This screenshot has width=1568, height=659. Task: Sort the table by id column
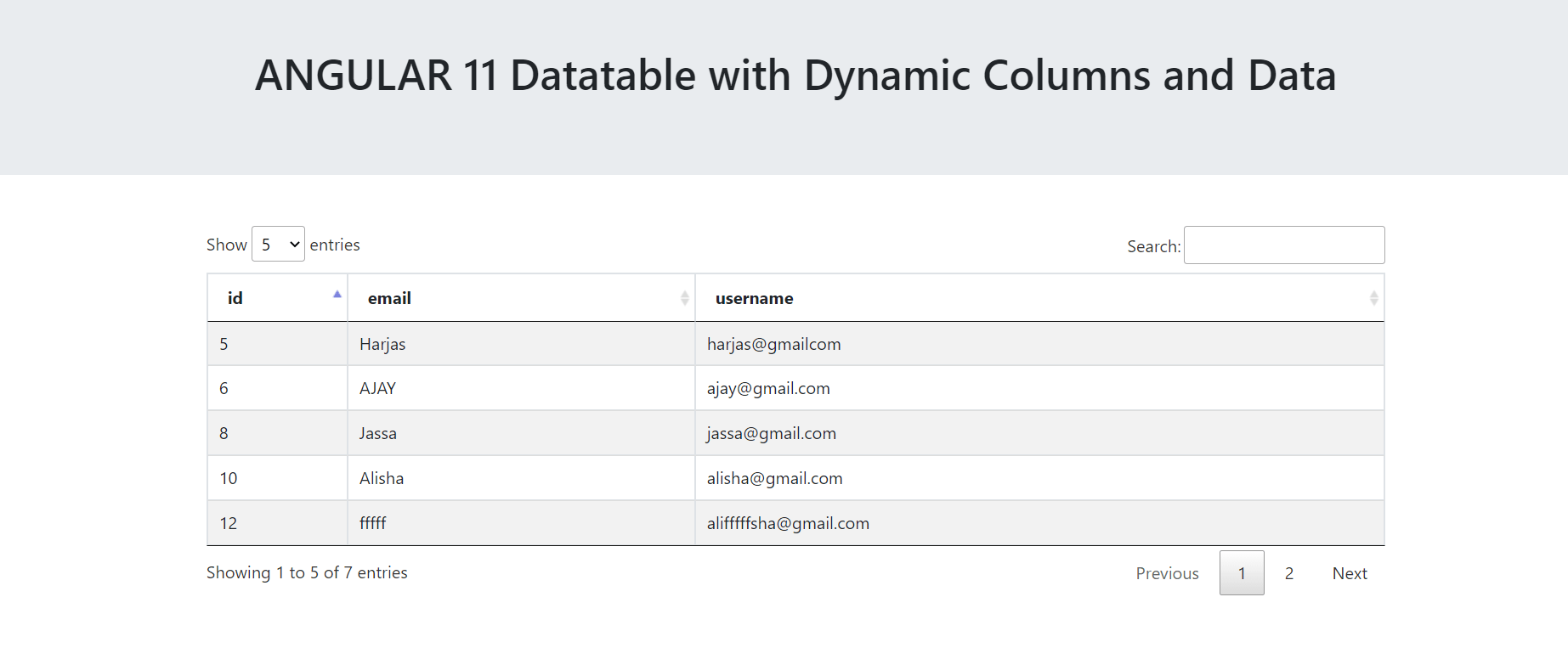click(277, 298)
